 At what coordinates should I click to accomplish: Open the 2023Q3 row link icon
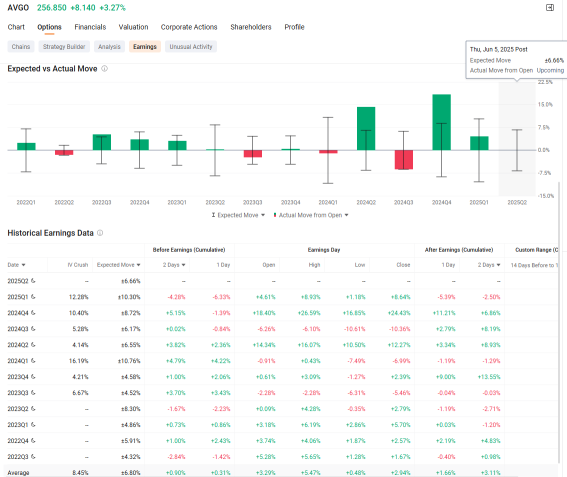[x=33, y=392]
